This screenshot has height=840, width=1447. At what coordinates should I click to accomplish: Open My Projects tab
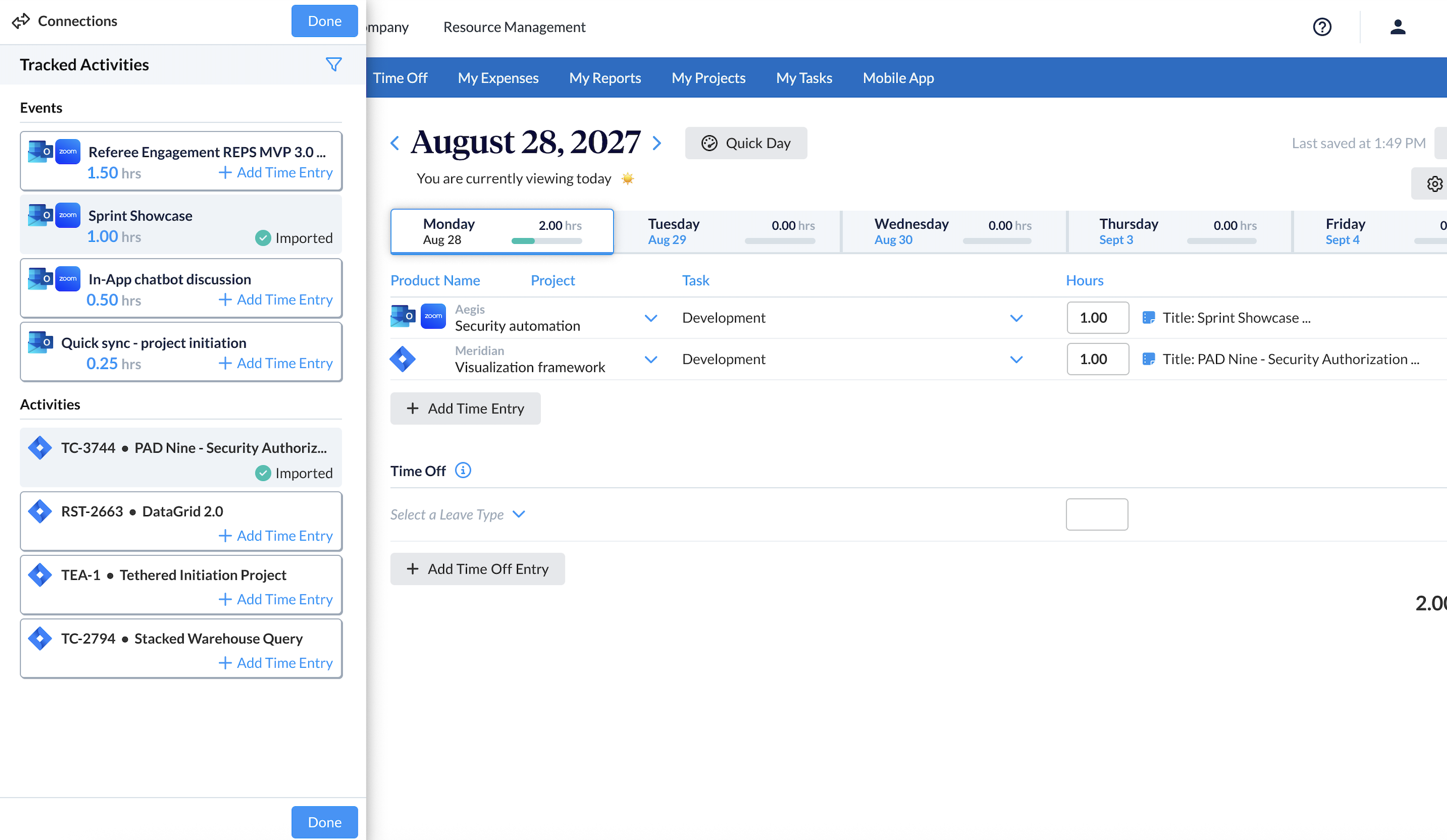tap(709, 78)
